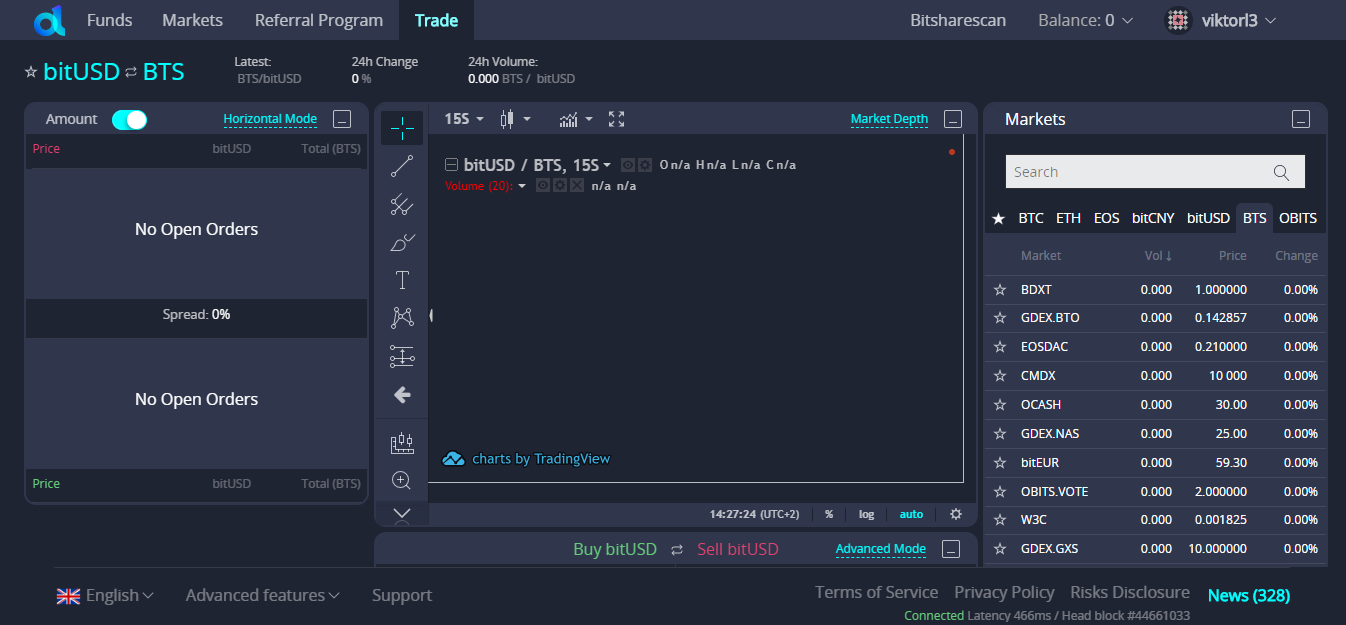1346x625 pixels.
Task: Switch to the Buy bitUSD tab
Action: 615,549
